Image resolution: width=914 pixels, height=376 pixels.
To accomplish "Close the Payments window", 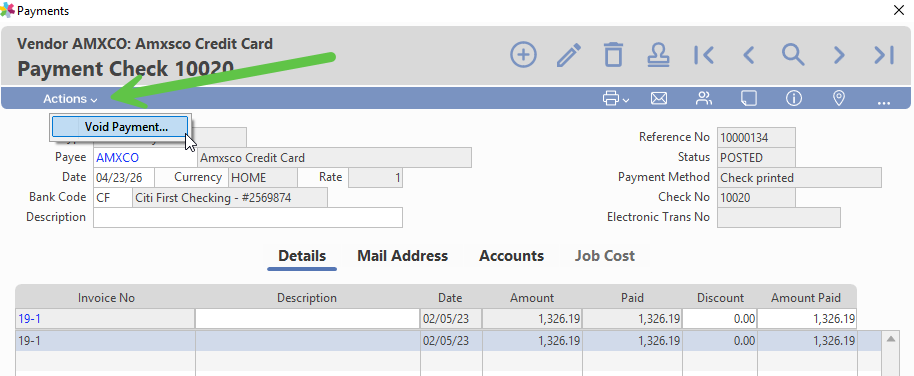I will click(898, 10).
